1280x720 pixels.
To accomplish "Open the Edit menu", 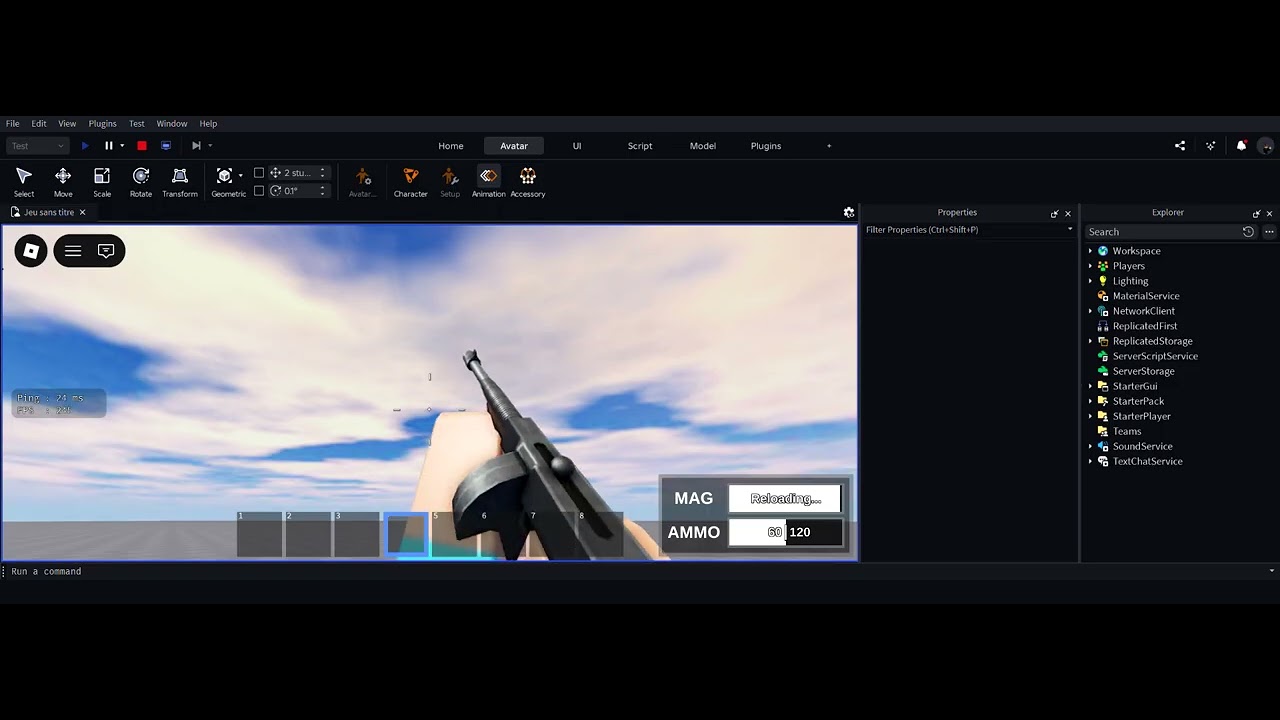I will tap(39, 124).
